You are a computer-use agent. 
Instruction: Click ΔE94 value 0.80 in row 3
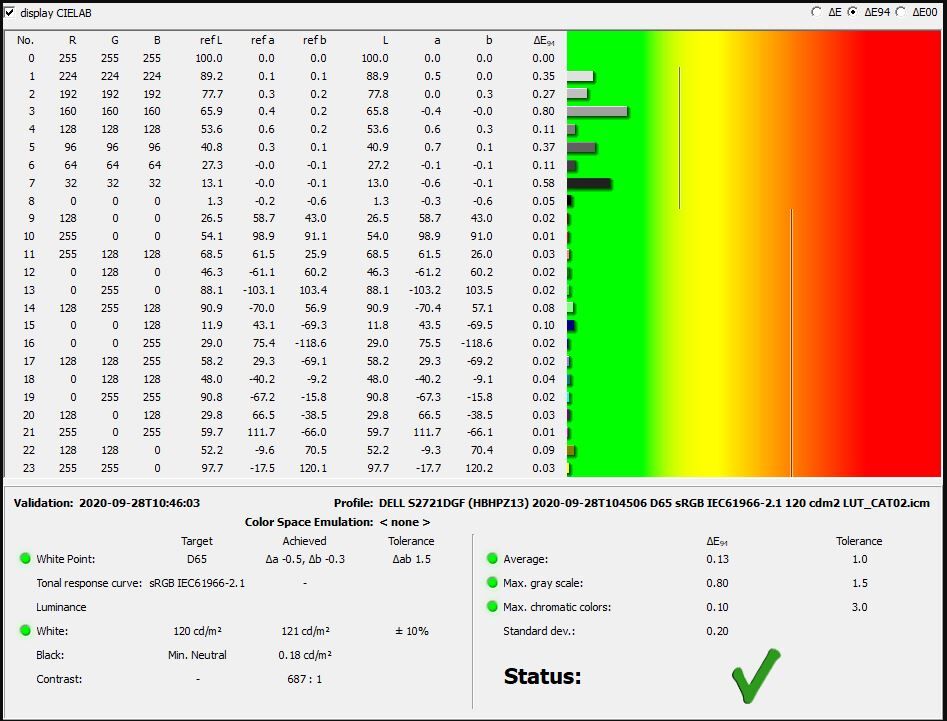click(x=544, y=111)
